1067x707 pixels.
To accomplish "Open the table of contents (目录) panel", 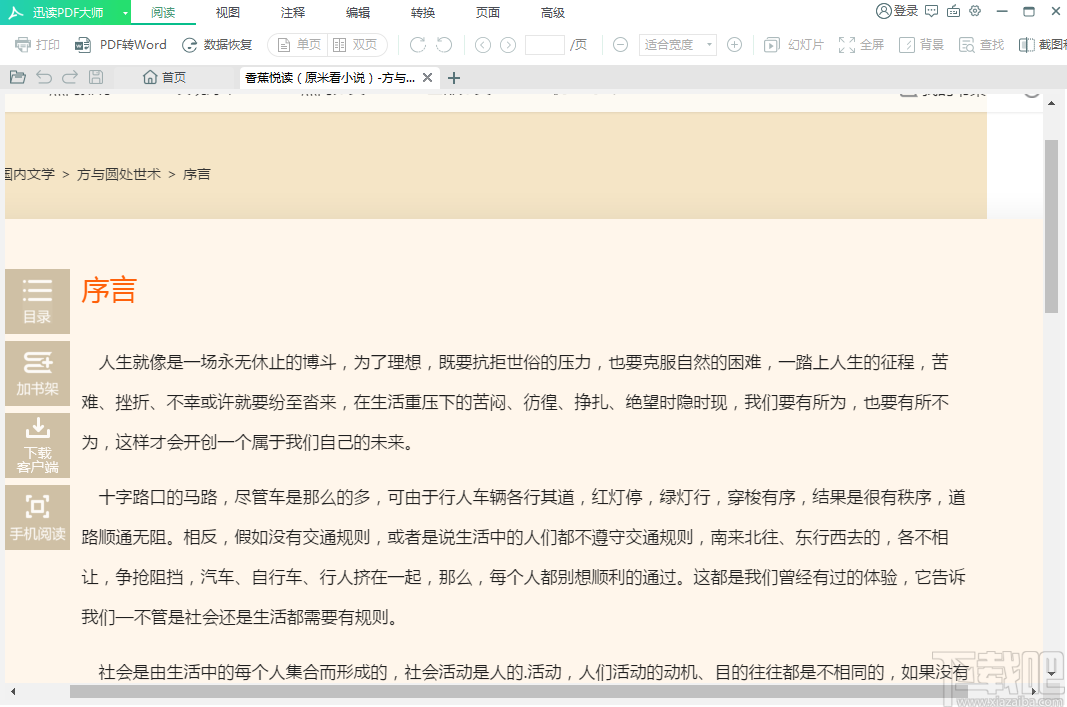I will pyautogui.click(x=37, y=301).
